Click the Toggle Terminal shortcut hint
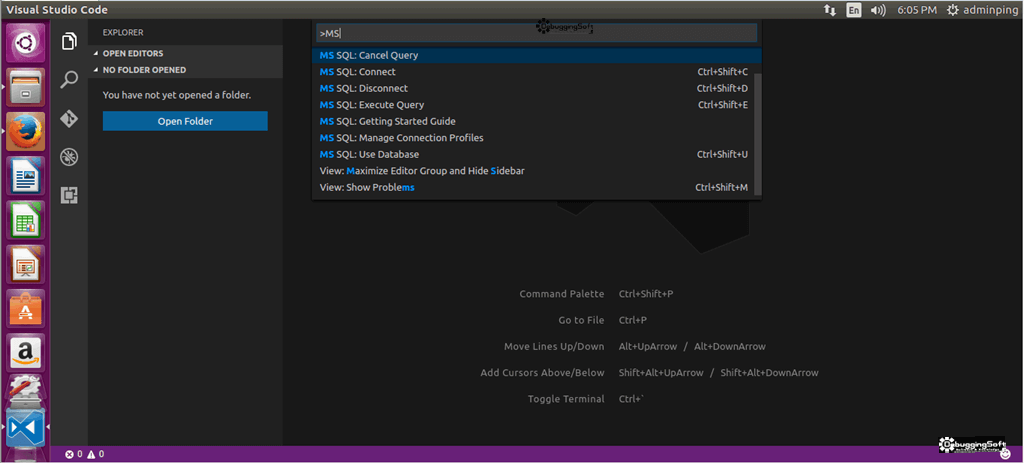 [586, 398]
